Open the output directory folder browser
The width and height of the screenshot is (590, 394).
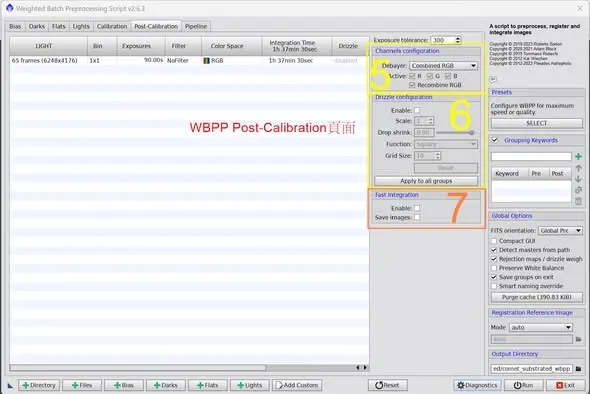pyautogui.click(x=578, y=369)
